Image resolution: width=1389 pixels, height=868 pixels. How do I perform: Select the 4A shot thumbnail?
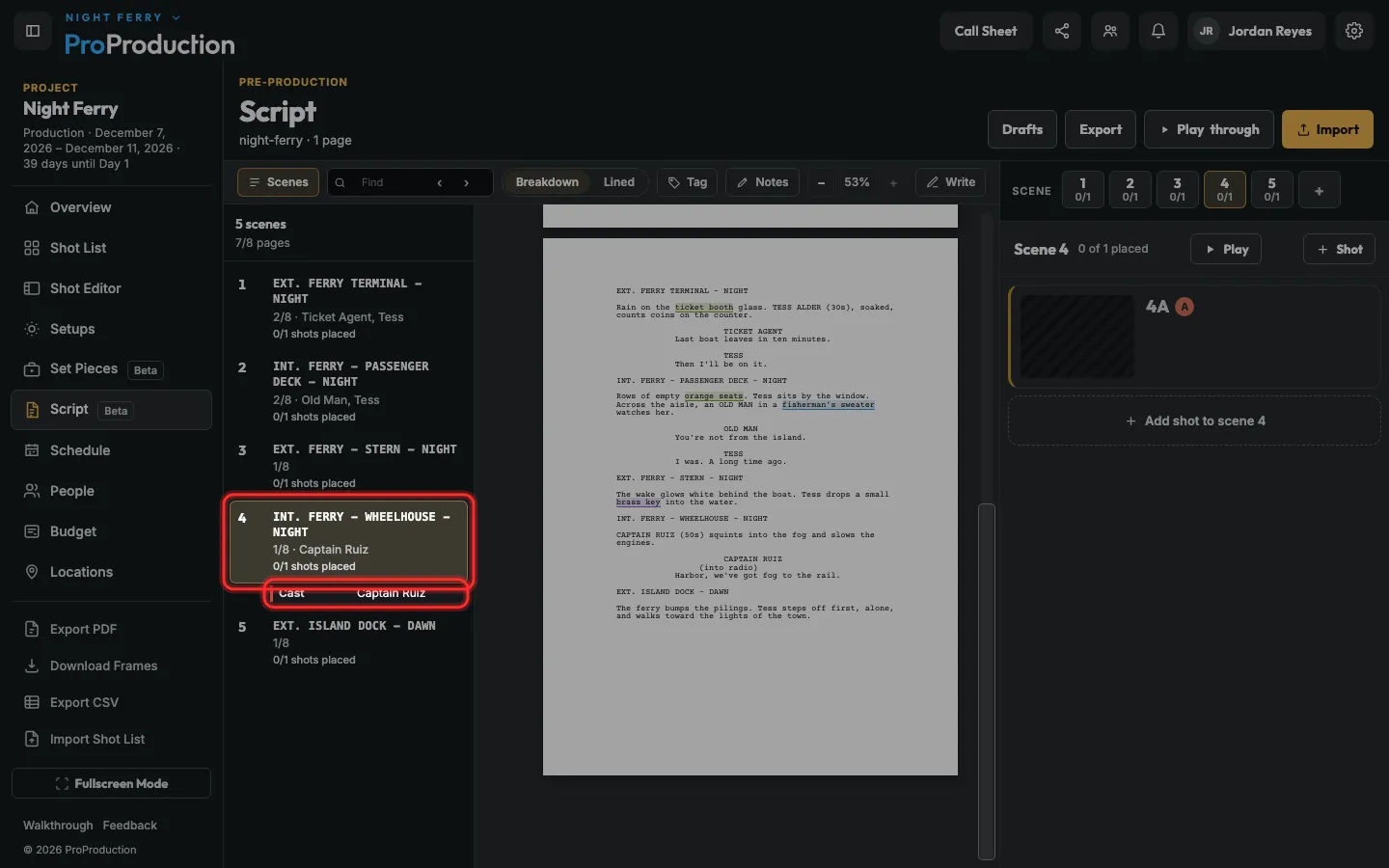click(x=1077, y=337)
